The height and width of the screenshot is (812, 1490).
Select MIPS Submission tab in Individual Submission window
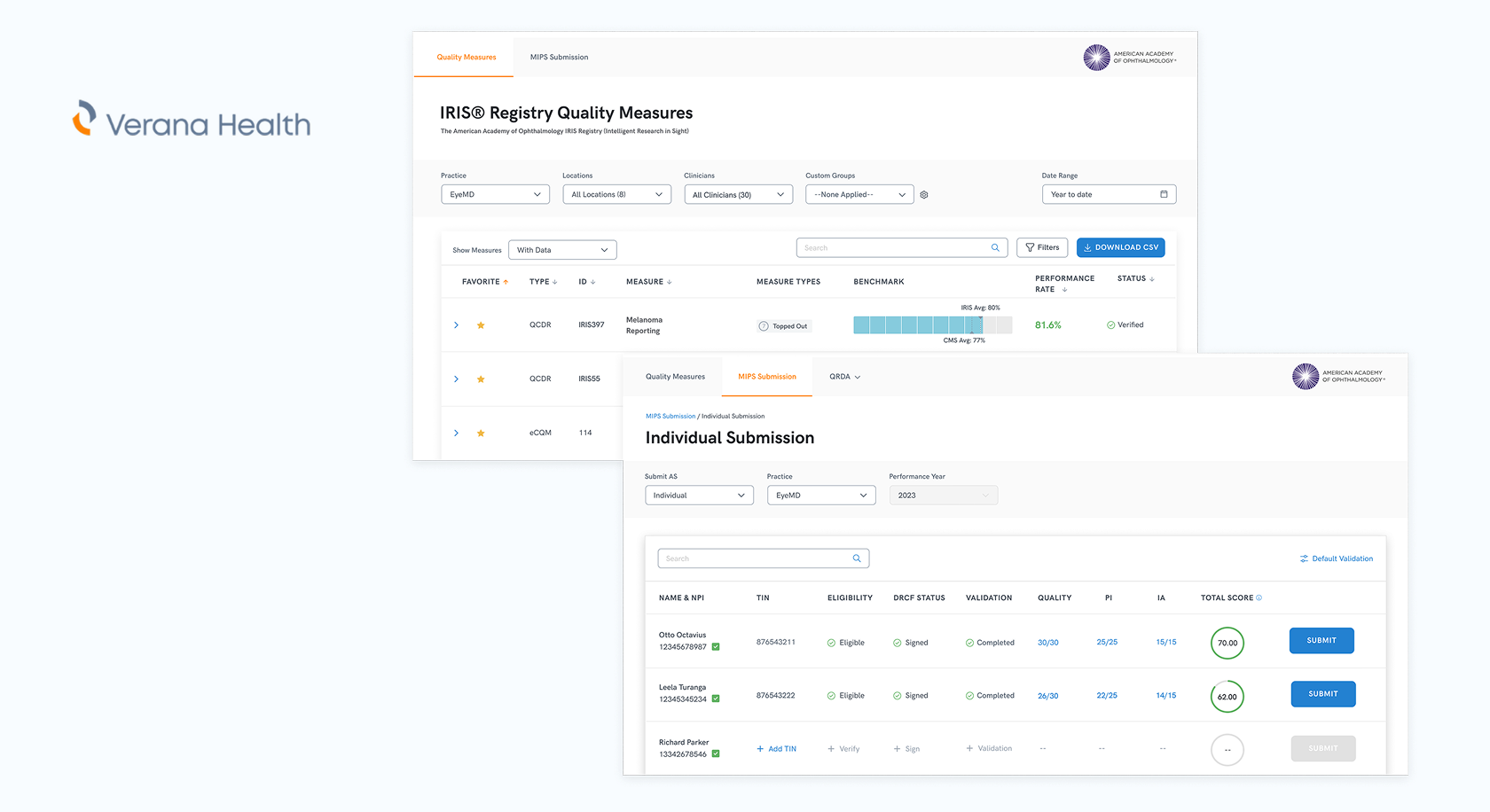pos(767,377)
